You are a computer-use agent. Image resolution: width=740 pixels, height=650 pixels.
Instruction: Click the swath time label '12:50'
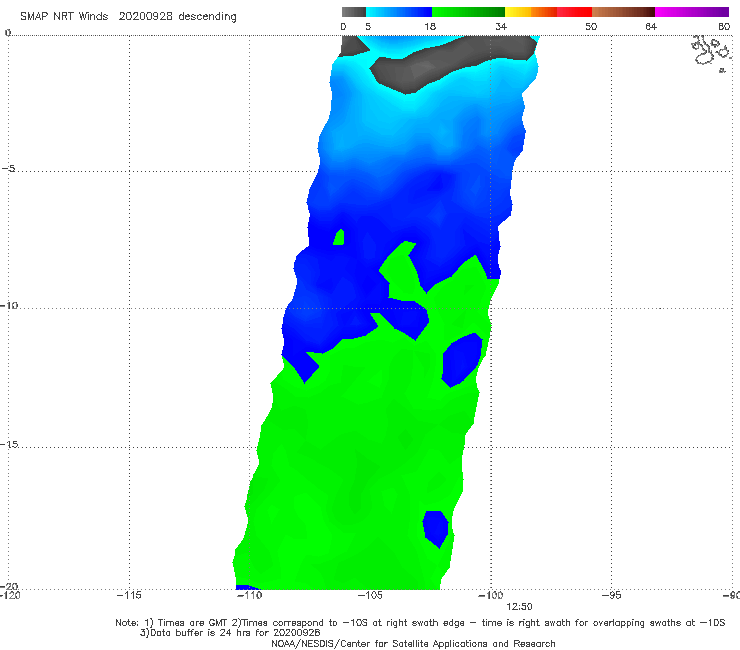(x=519, y=607)
